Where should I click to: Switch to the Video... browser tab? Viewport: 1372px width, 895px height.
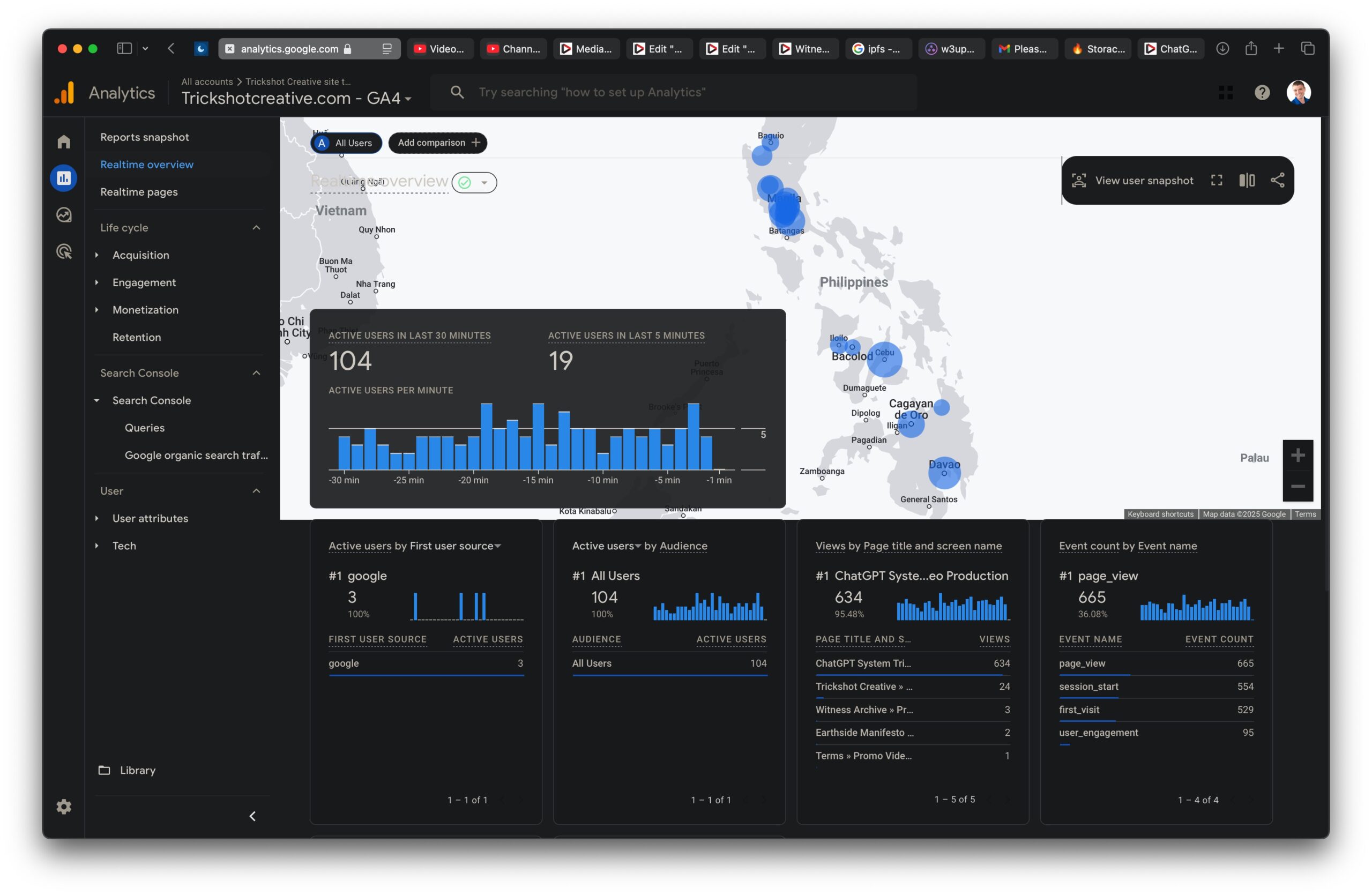pos(440,49)
